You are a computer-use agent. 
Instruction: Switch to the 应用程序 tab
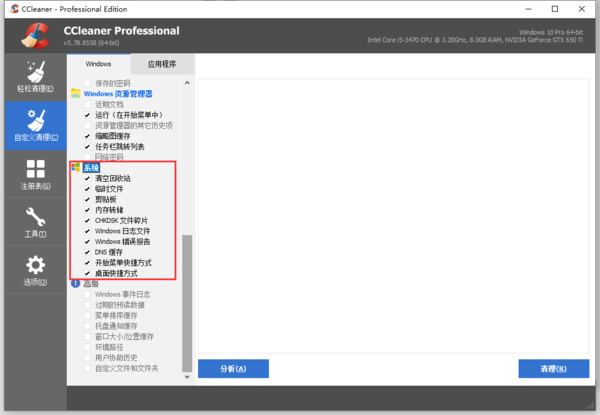pyautogui.click(x=162, y=63)
